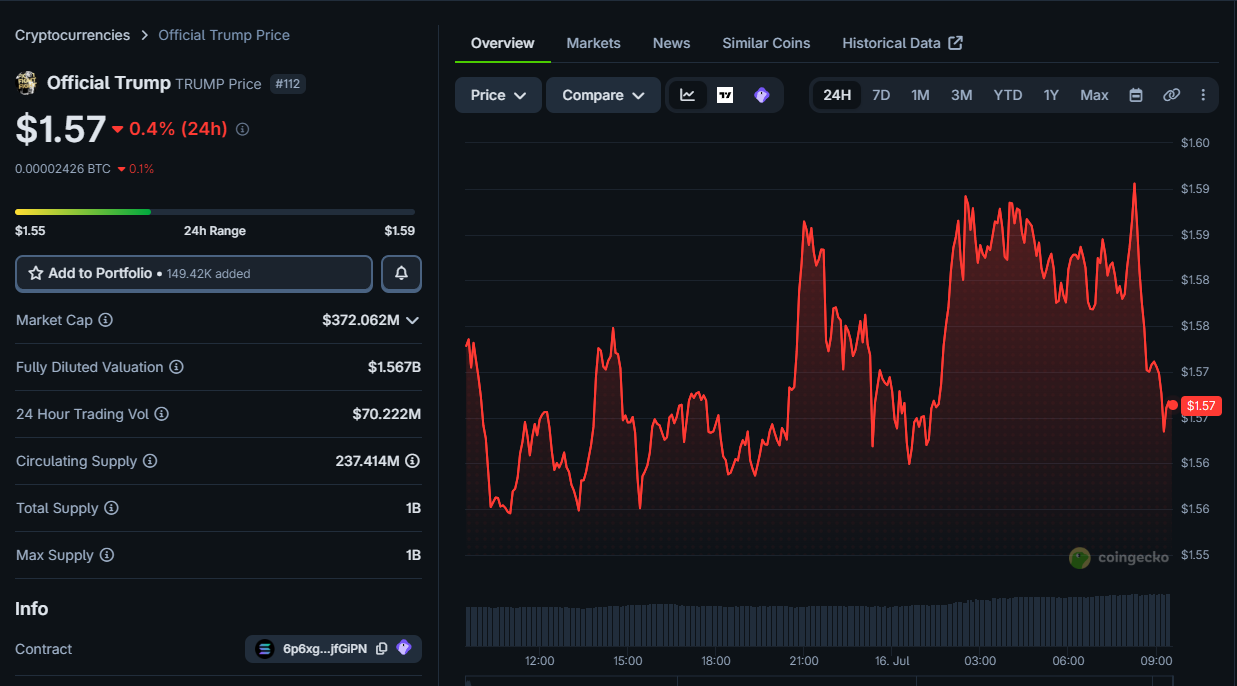Screen dimensions: 1237x686
Task: Open the chart more options menu
Action: [x=1203, y=95]
